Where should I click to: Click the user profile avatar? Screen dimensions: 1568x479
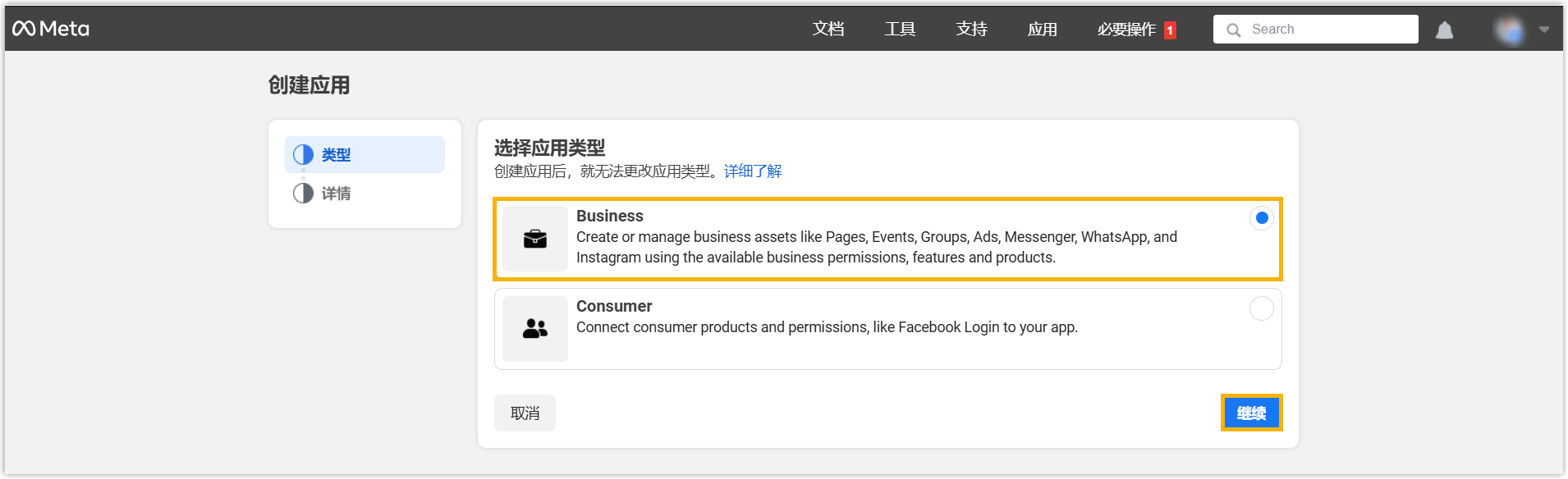point(1510,30)
